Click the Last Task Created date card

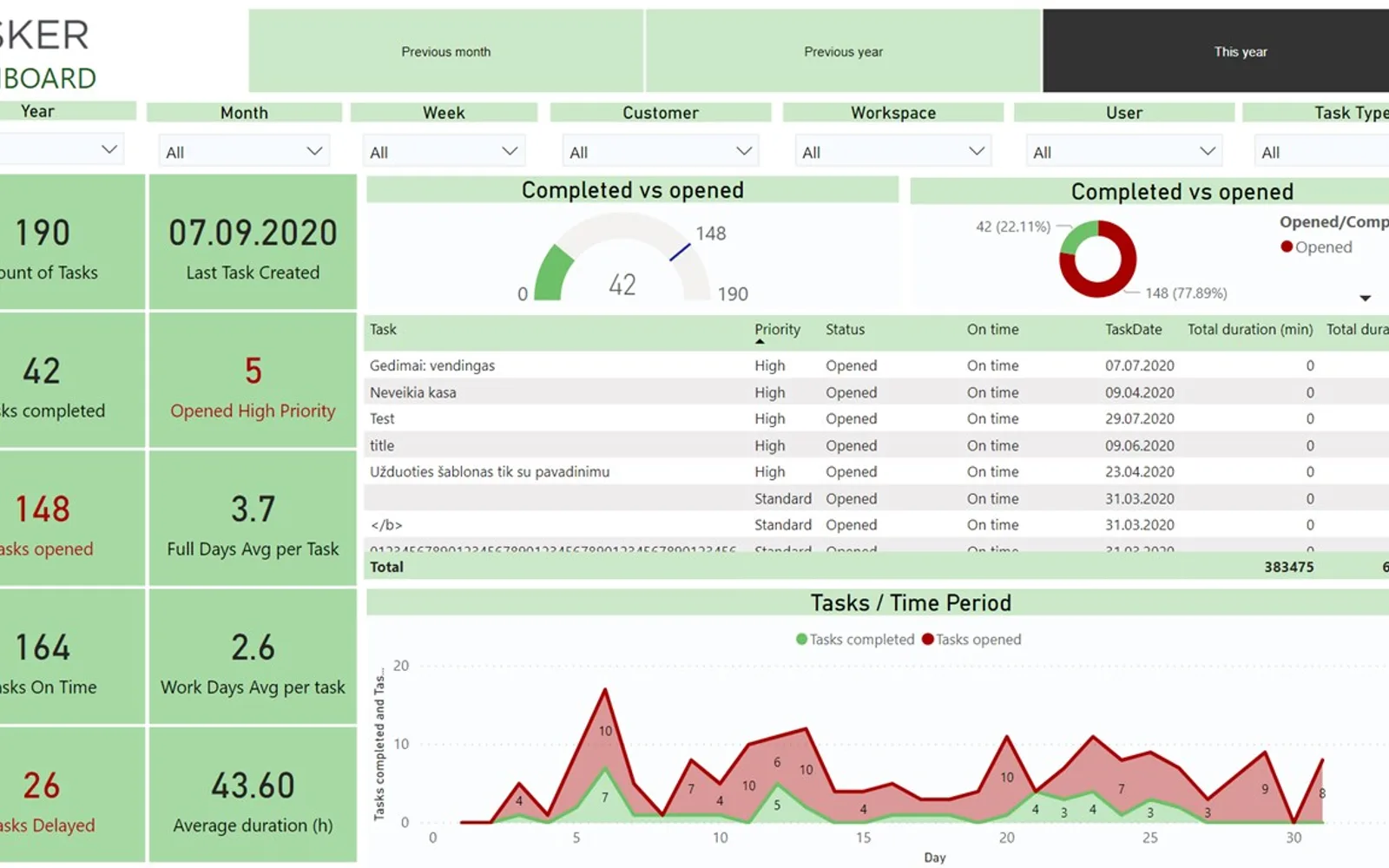[x=253, y=242]
